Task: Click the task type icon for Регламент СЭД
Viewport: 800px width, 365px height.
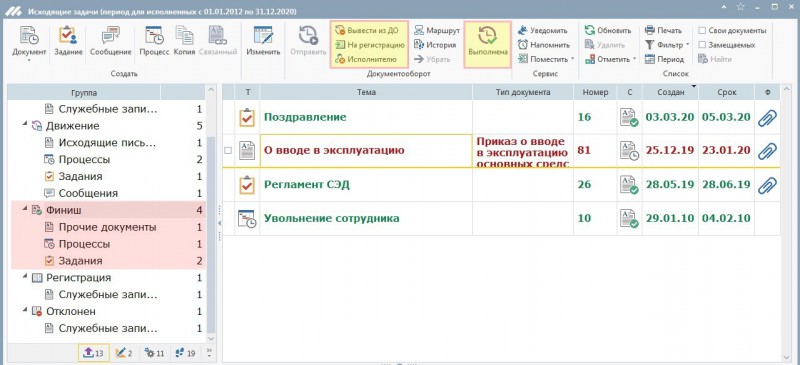Action: point(247,185)
